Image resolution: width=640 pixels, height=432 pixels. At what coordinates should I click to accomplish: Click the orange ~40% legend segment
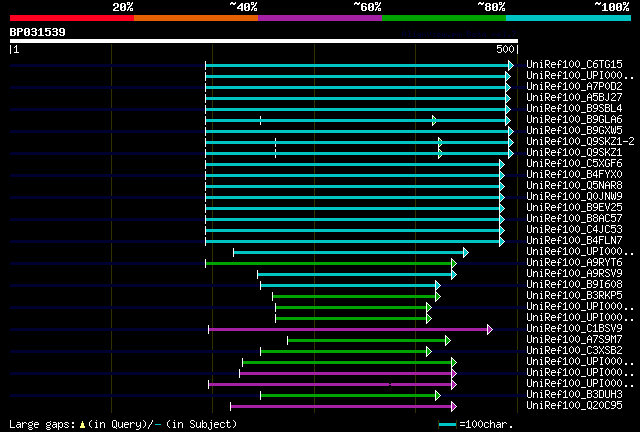click(x=196, y=18)
